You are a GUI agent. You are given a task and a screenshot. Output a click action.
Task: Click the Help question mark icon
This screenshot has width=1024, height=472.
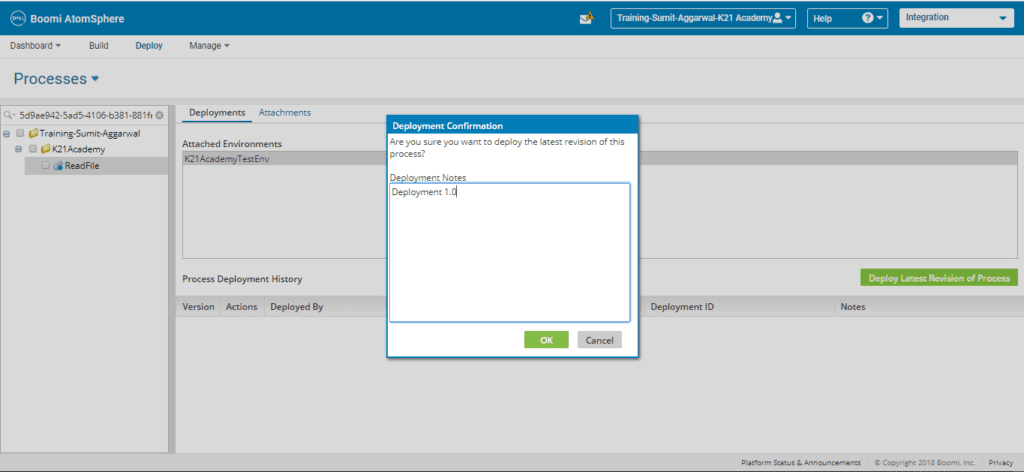[868, 18]
